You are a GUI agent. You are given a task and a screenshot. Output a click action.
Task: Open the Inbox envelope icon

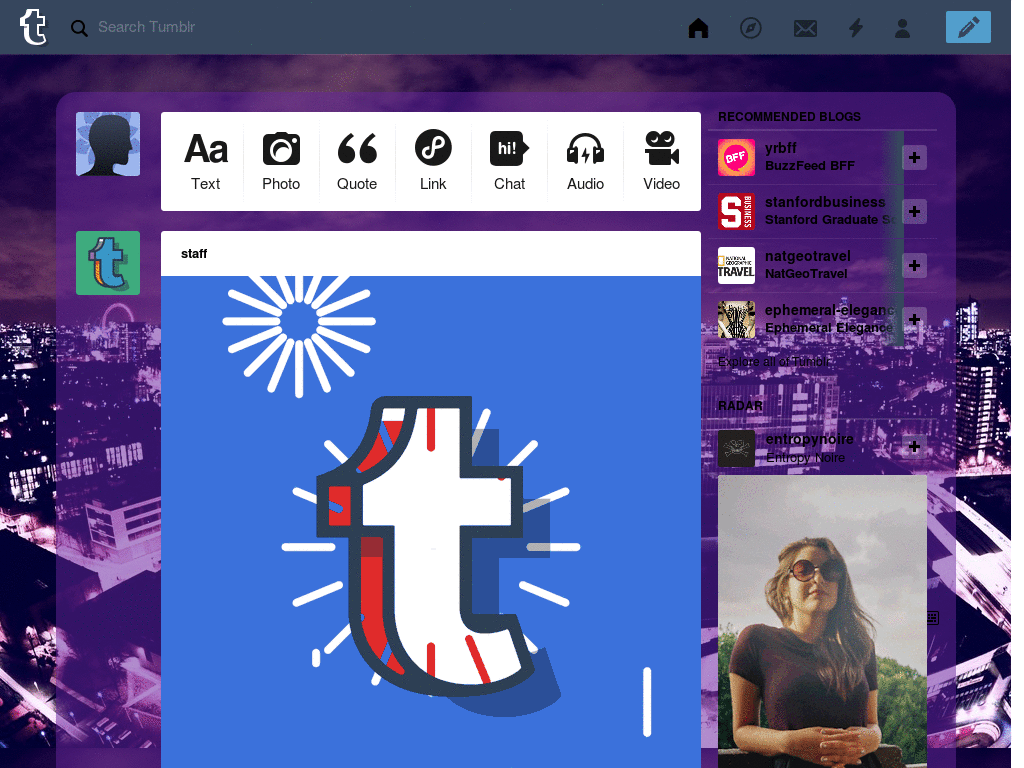click(x=805, y=28)
